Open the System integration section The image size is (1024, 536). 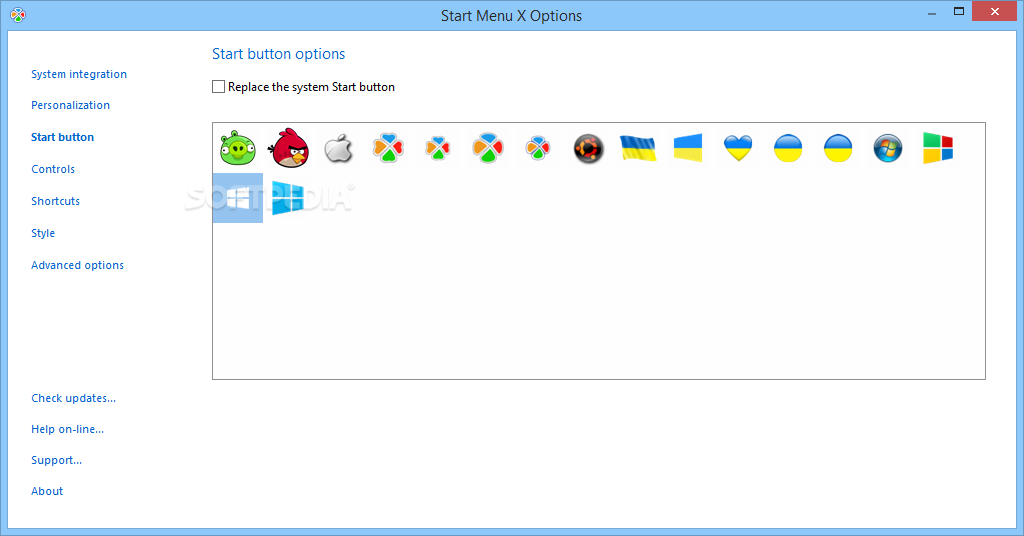coord(79,74)
